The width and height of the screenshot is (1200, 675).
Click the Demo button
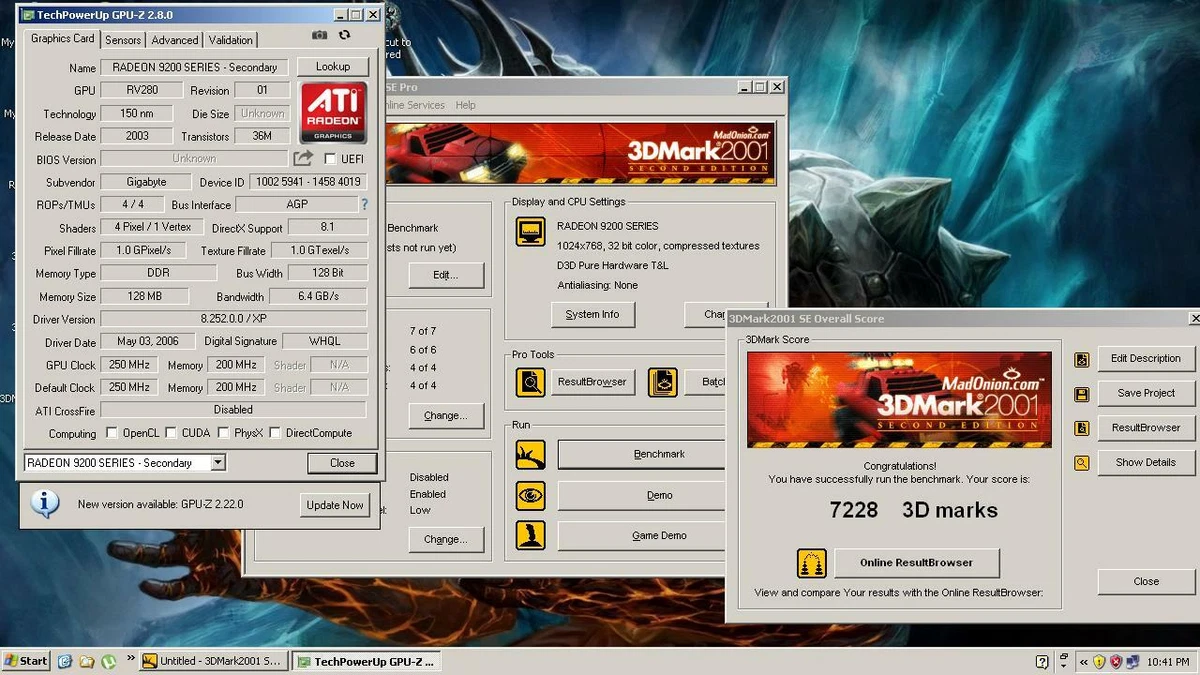(641, 495)
